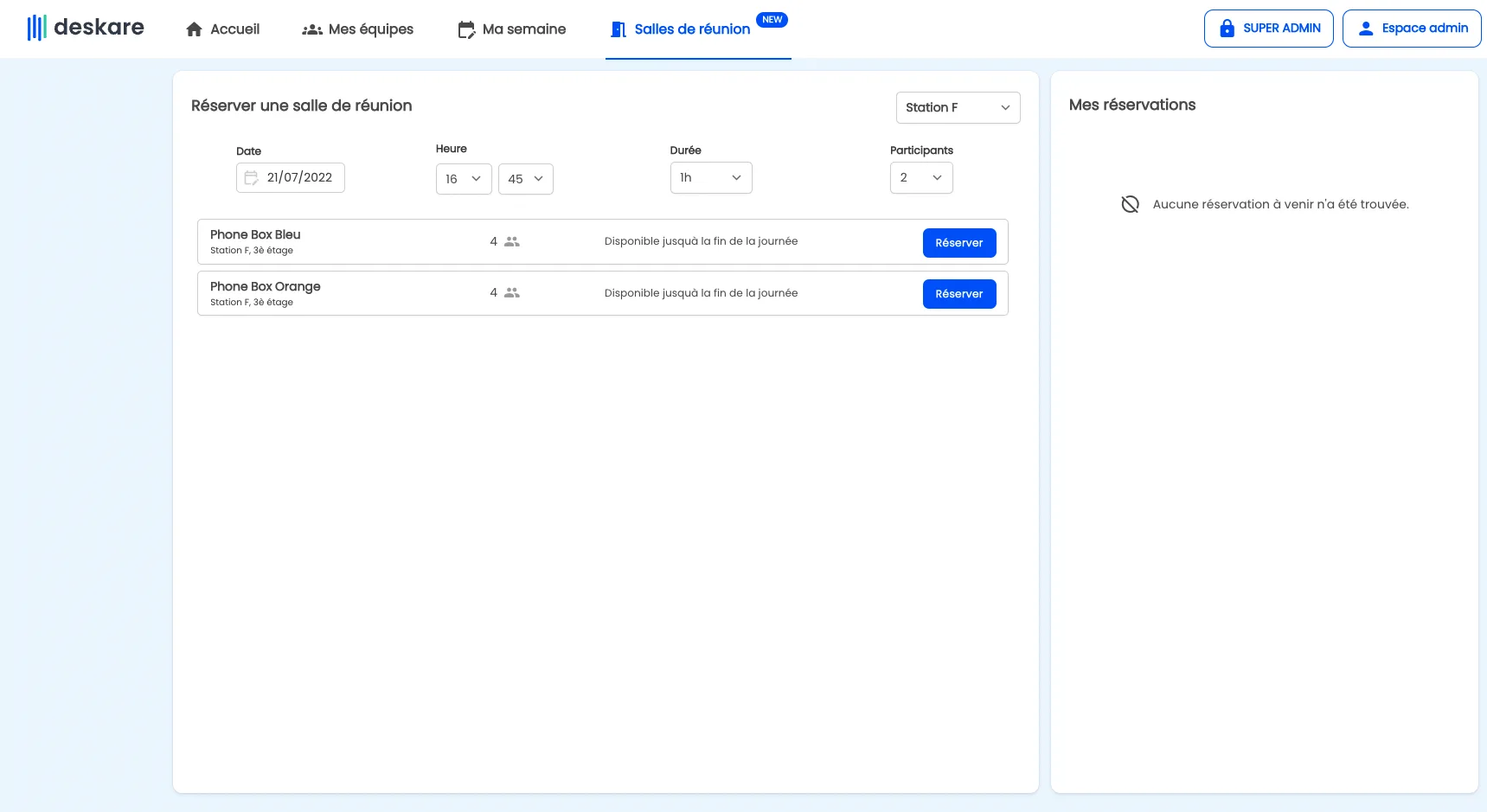This screenshot has width=1487, height=812.
Task: Click the Phone Box Bleu room name
Action: (x=255, y=234)
